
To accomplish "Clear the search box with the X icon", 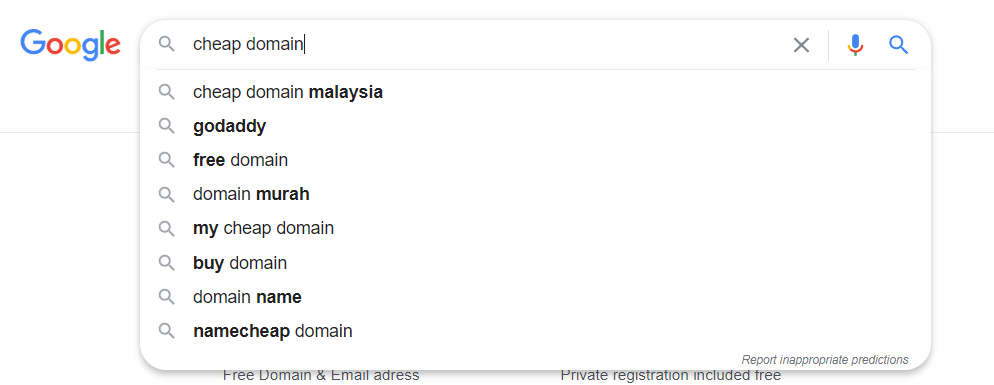I will (x=801, y=45).
